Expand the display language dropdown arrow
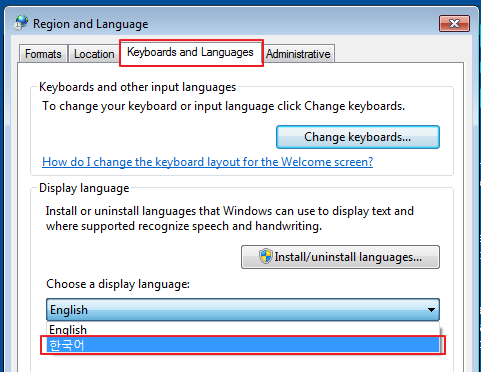Screen dimensions: 481x372 click(431, 310)
